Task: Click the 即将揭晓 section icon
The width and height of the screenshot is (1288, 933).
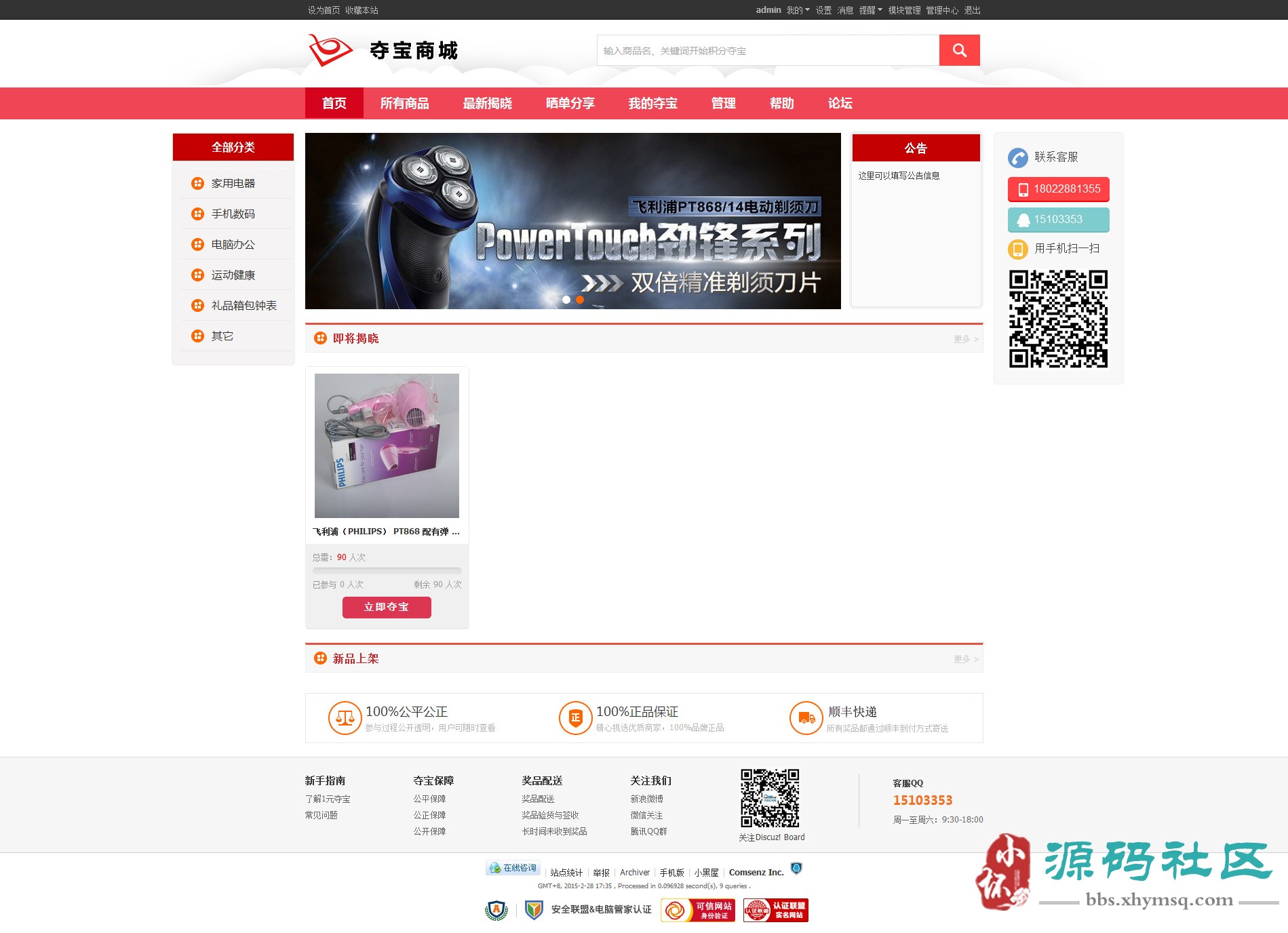Action: (x=321, y=338)
